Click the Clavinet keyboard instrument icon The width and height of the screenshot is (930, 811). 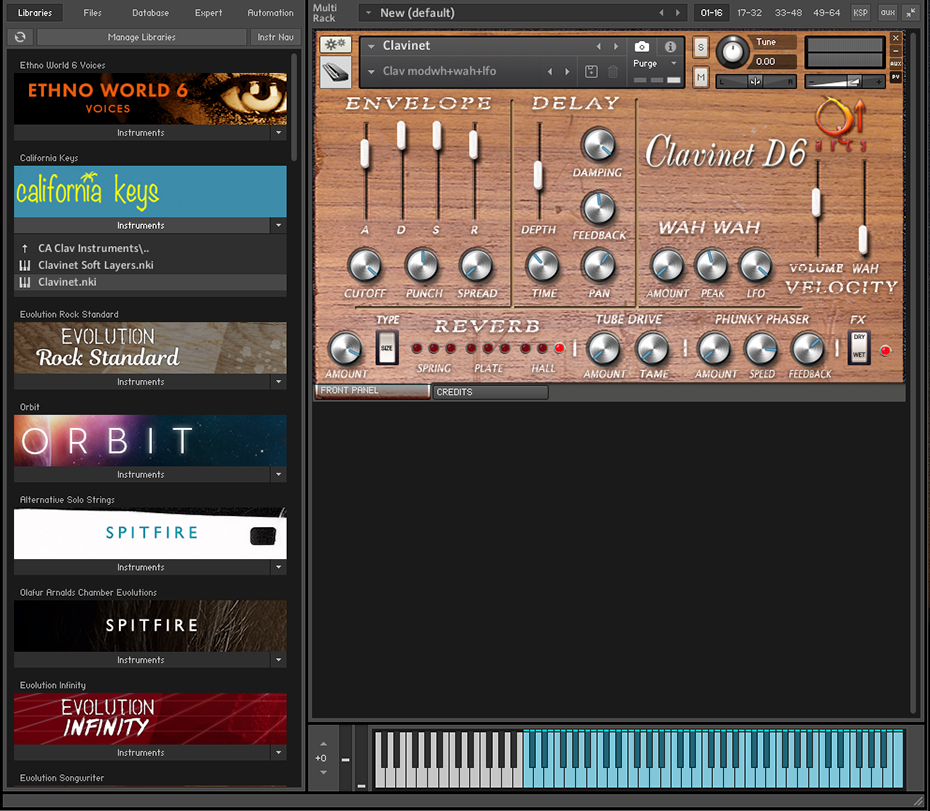(336, 72)
